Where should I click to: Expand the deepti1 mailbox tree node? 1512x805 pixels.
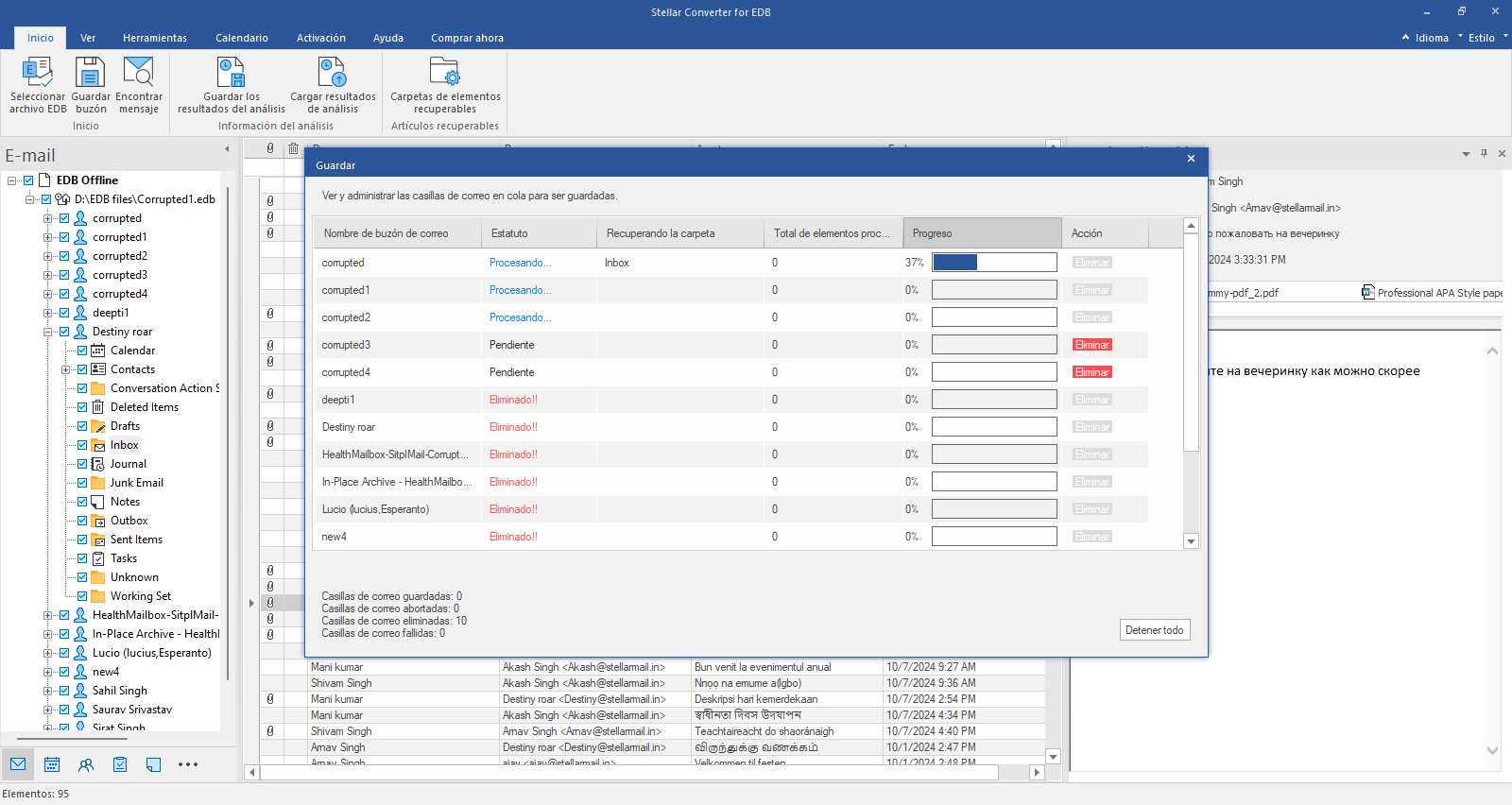[47, 313]
